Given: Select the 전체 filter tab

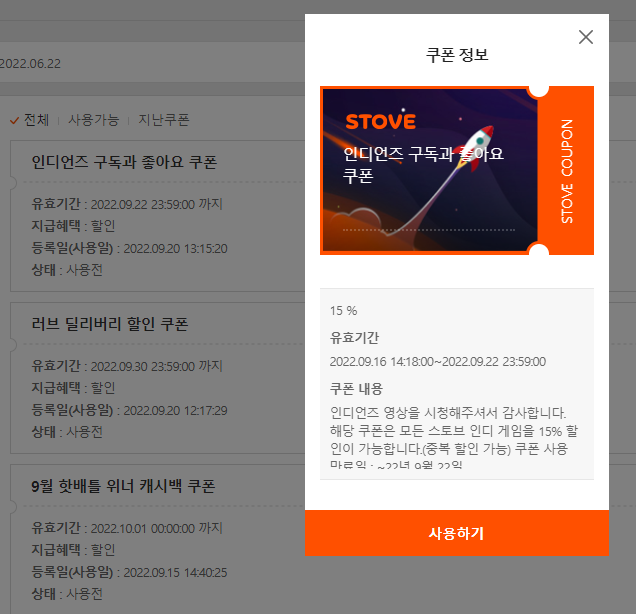Looking at the screenshot, I should 36,120.
